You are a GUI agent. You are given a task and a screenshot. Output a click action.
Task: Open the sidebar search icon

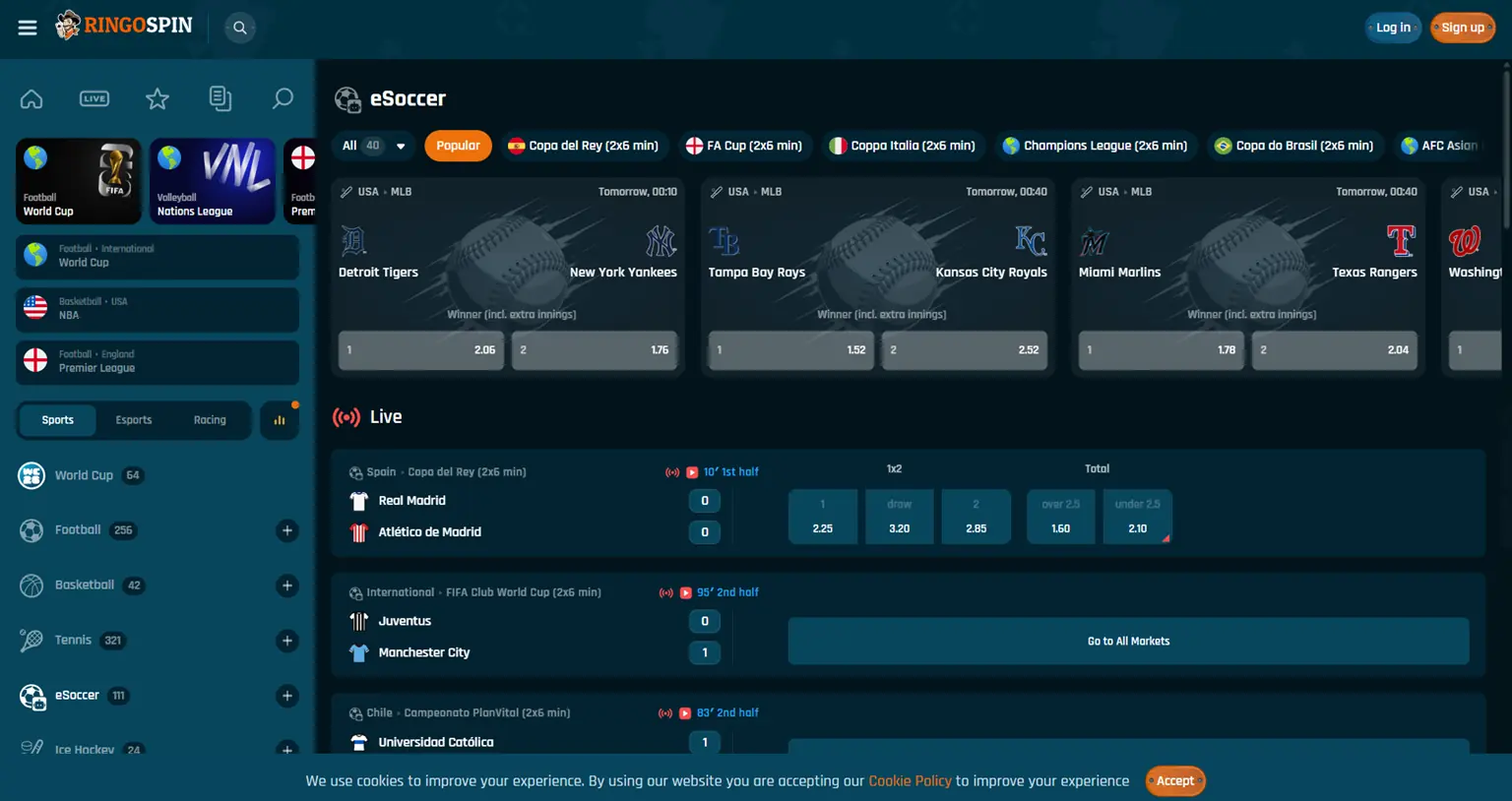283,98
